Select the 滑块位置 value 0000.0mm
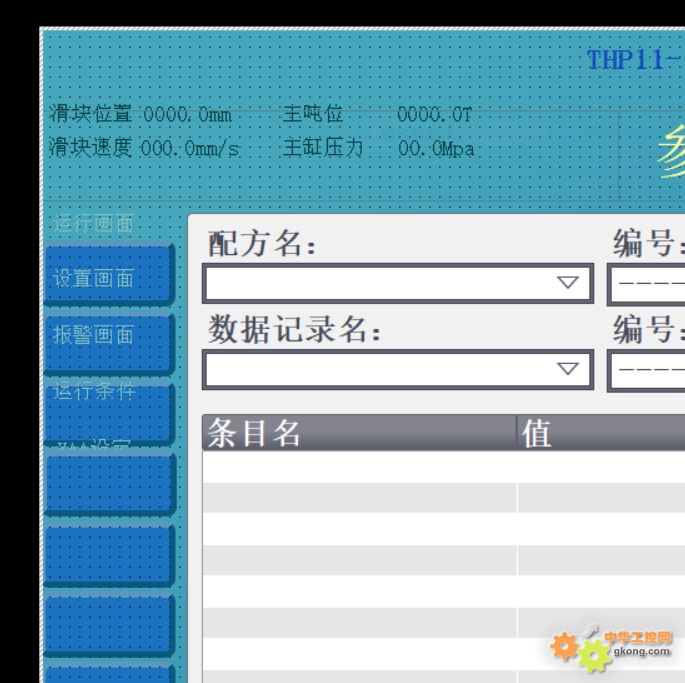The image size is (685, 683). pos(187,115)
